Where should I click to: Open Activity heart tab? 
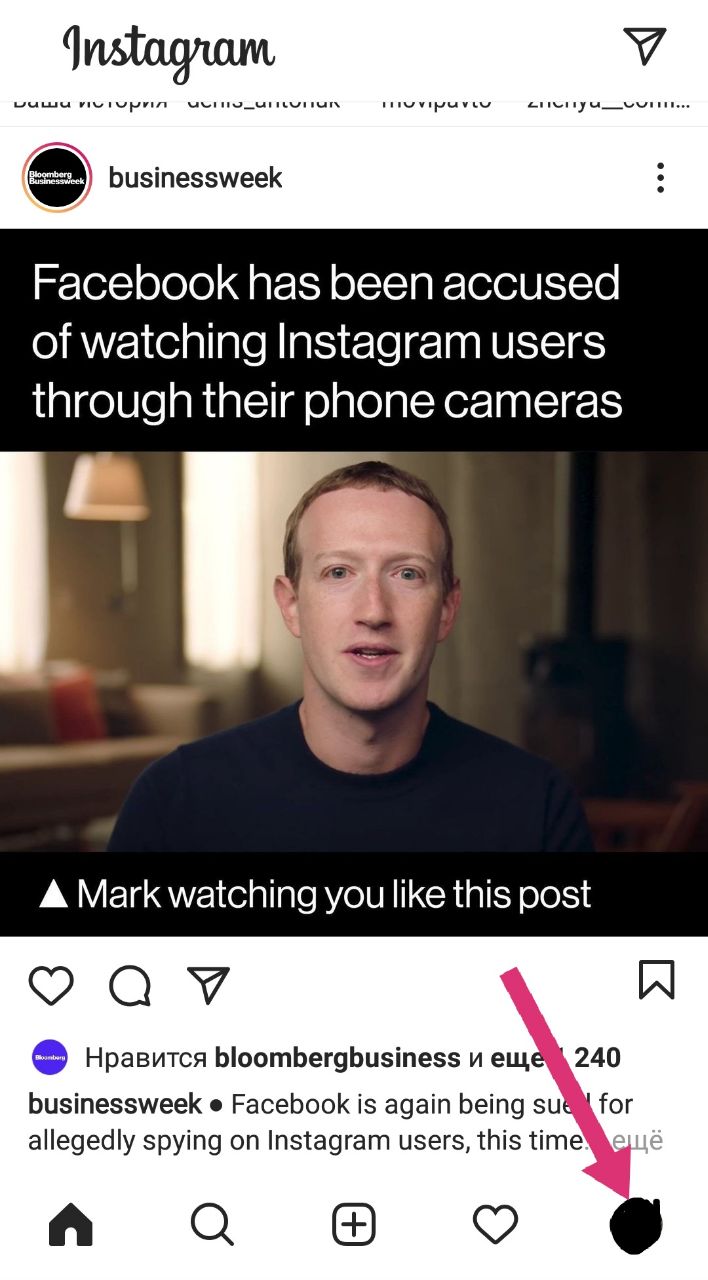[x=495, y=1224]
